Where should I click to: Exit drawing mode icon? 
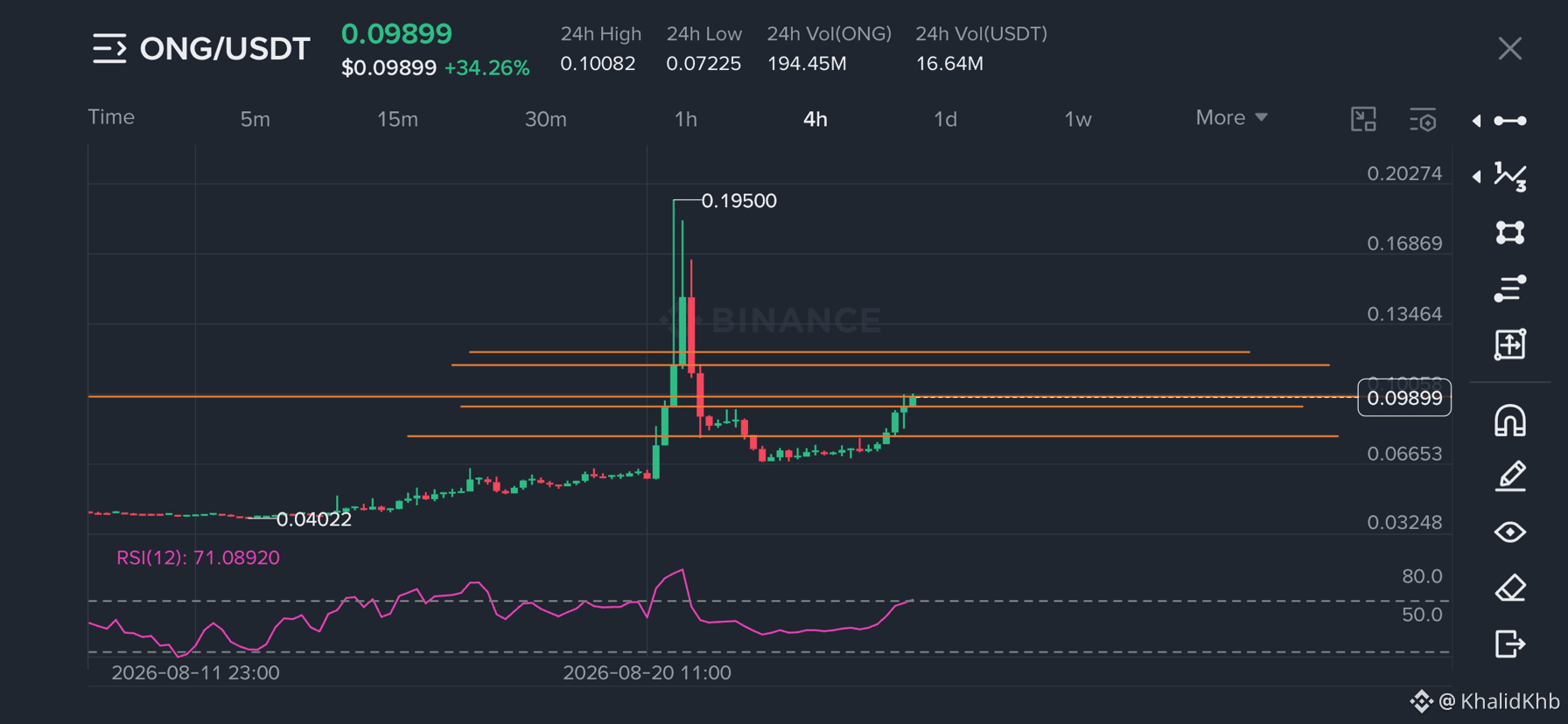click(1510, 644)
